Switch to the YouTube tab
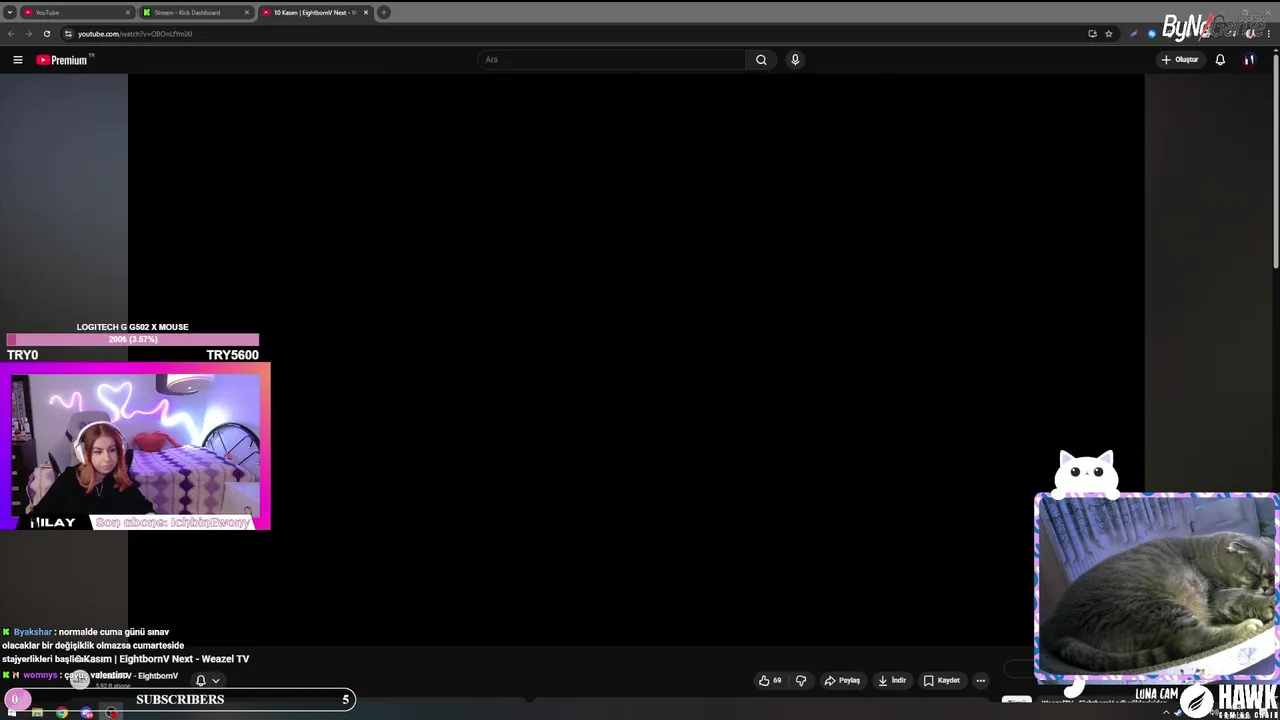 coord(77,12)
